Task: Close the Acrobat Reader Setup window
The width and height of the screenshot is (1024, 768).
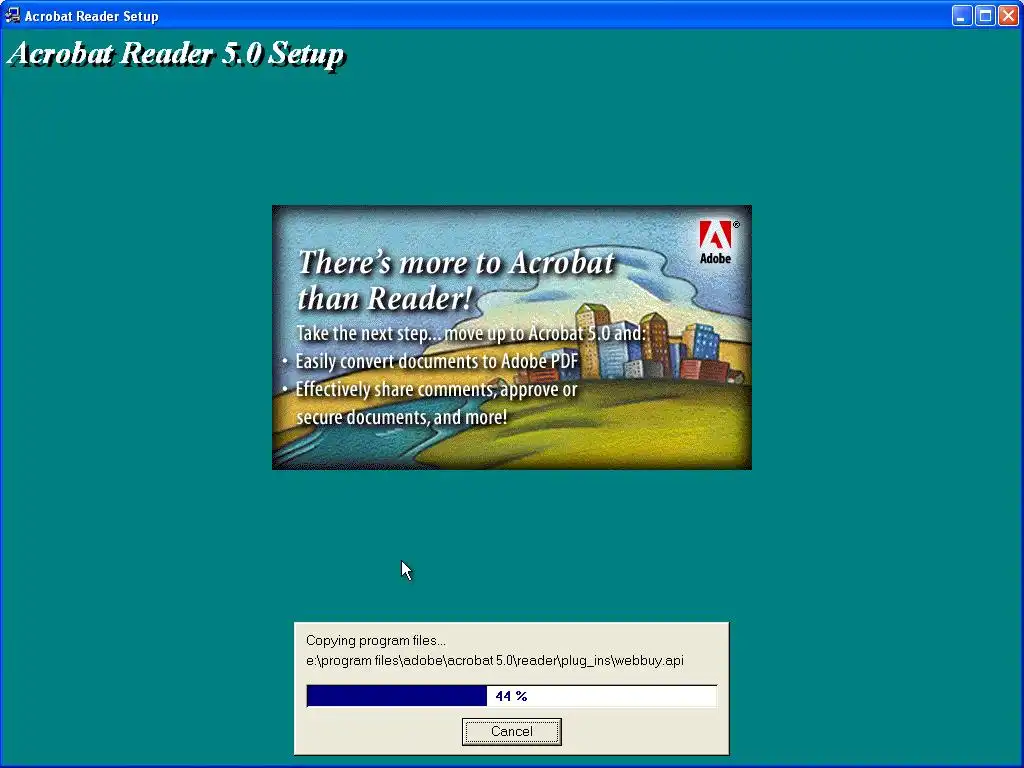Action: [1008, 16]
